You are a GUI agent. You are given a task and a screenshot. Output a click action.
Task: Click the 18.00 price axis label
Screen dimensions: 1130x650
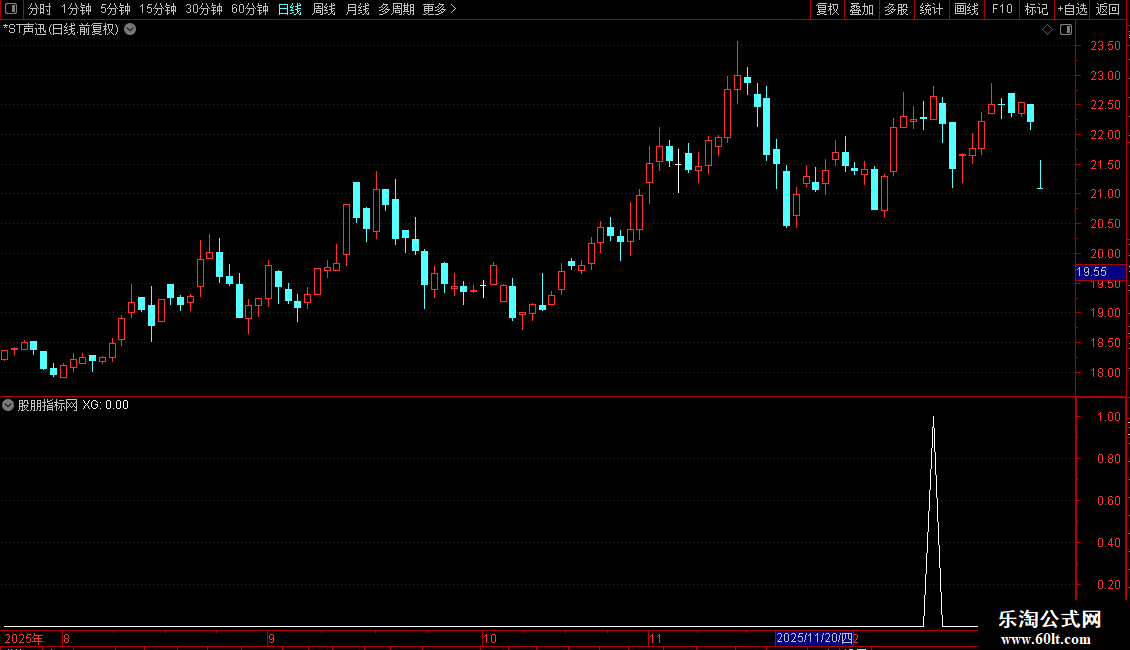click(x=1105, y=373)
